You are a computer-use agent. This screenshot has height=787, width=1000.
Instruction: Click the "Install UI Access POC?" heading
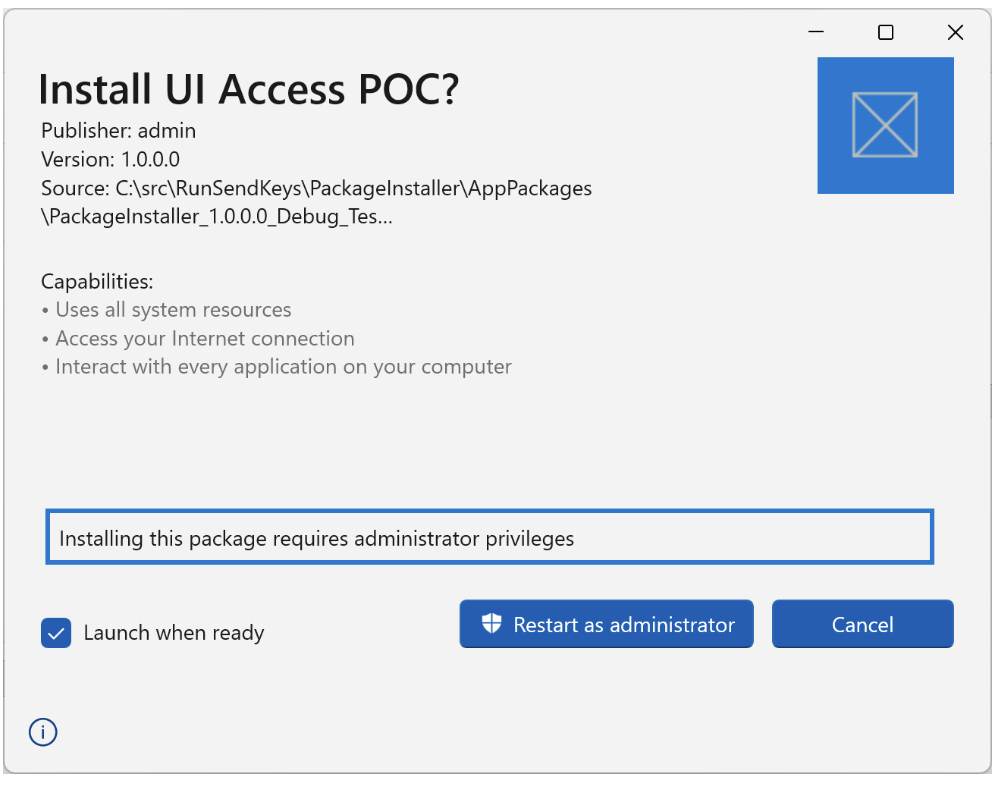pos(248,90)
